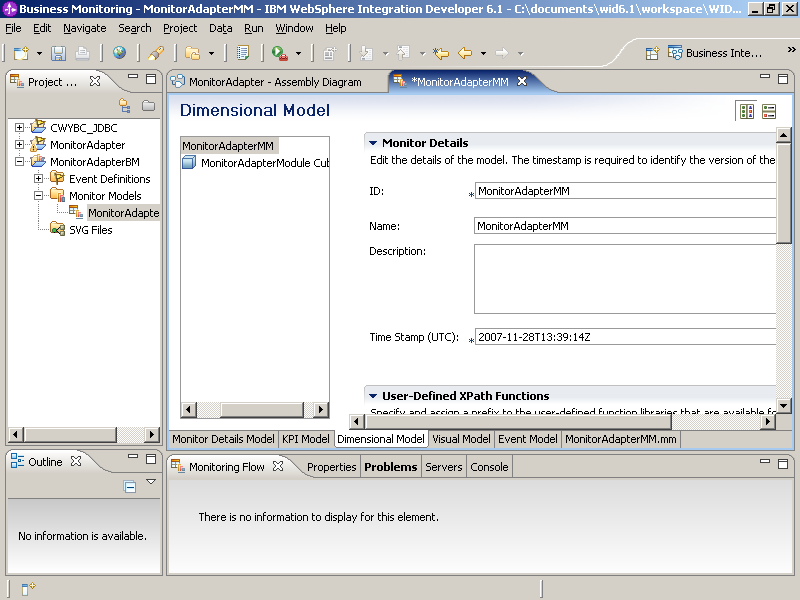Screen dimensions: 800x600
Task: Close the *MonitorAdapterMM editor tab
Action: [522, 81]
